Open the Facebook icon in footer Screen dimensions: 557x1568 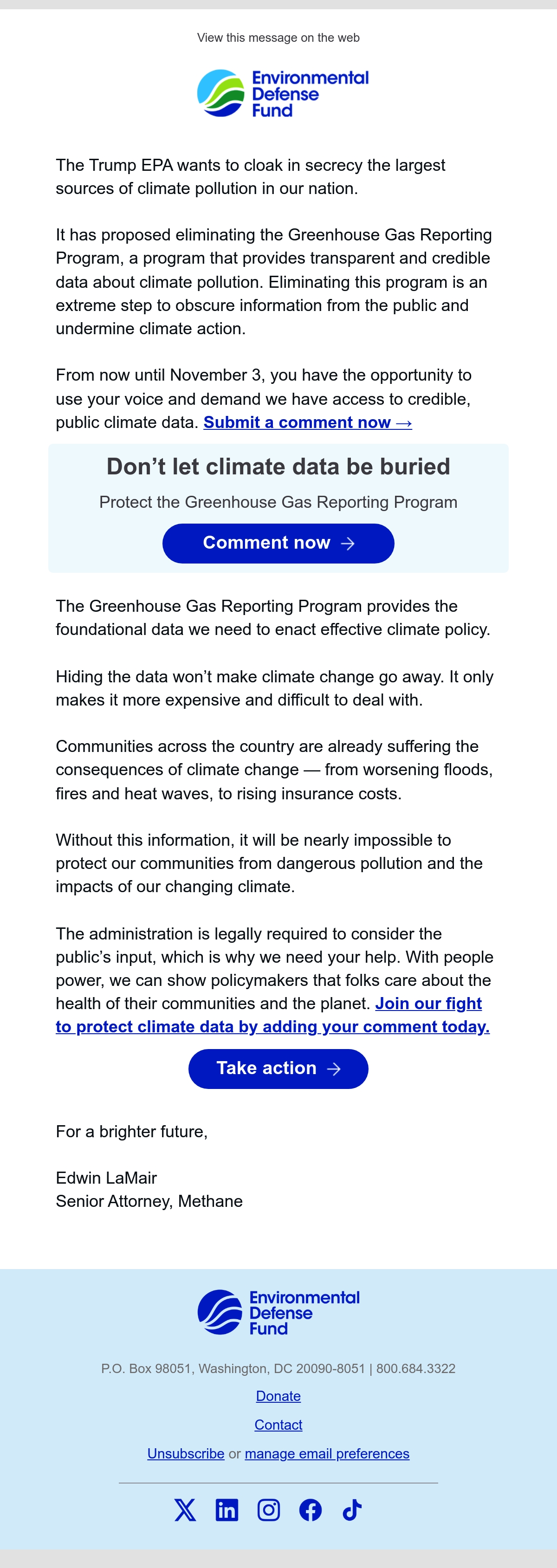click(x=311, y=1510)
